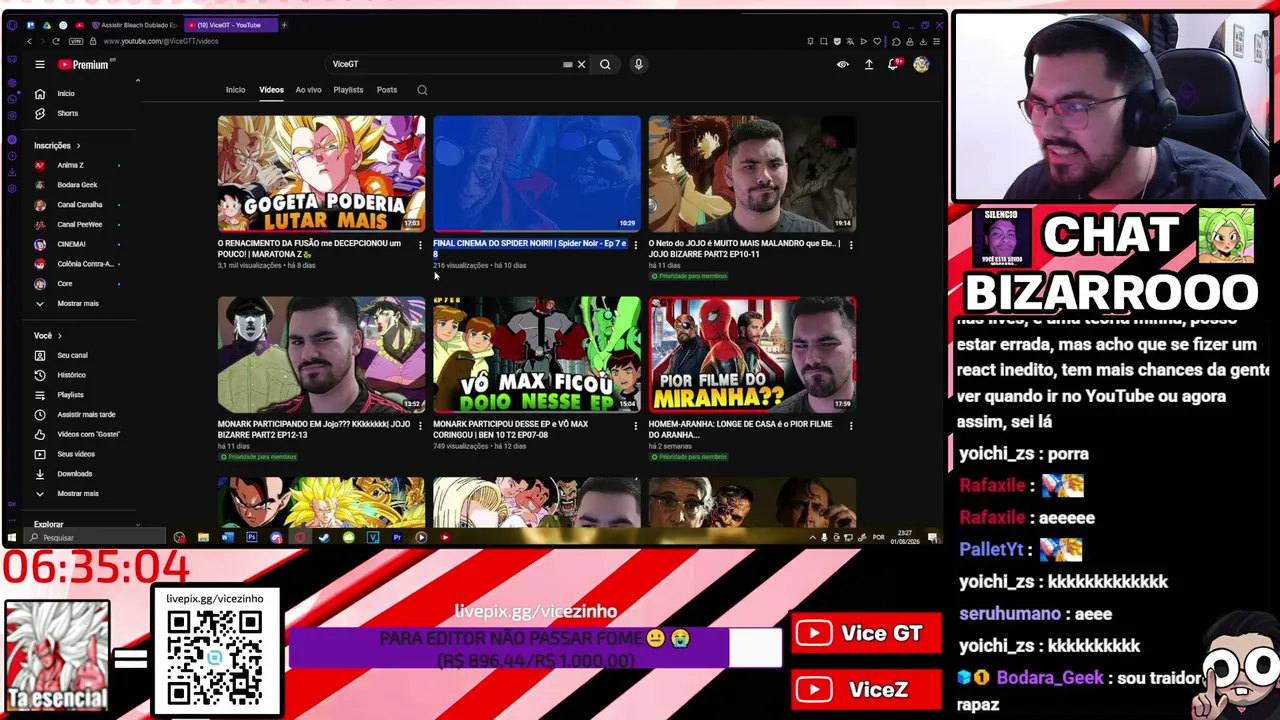Click the search magnifier button
The height and width of the screenshot is (720, 1280).
tap(605, 64)
